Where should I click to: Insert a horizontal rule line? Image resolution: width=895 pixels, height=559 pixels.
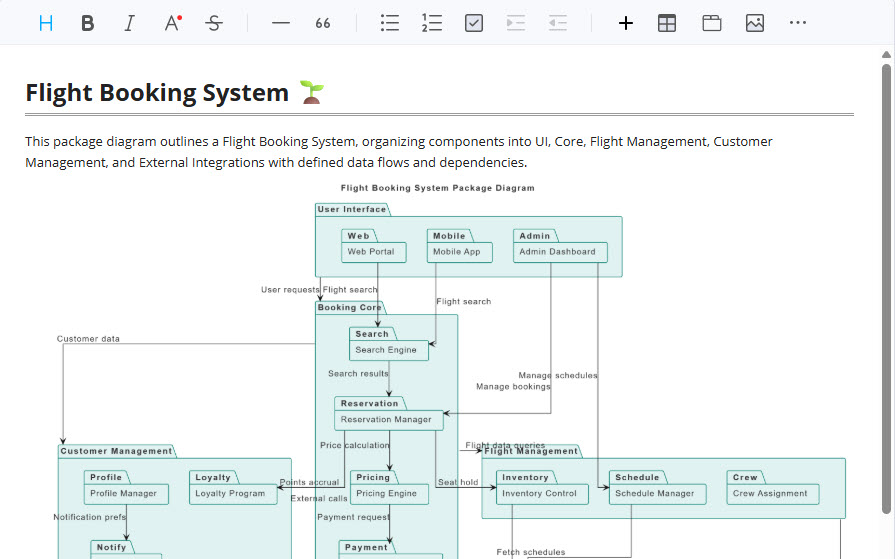click(281, 23)
